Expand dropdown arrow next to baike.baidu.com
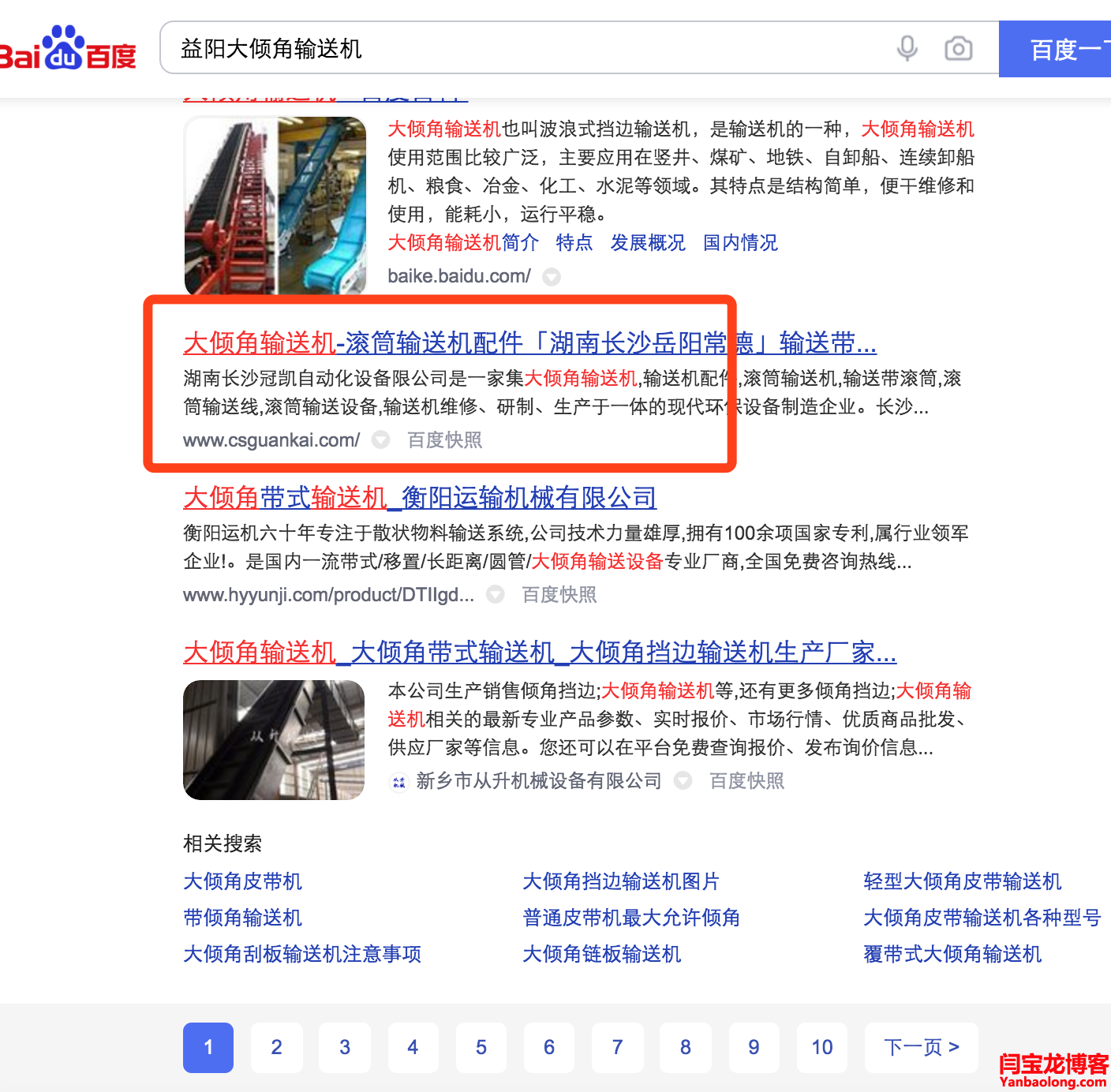This screenshot has width=1111, height=1092. [552, 277]
